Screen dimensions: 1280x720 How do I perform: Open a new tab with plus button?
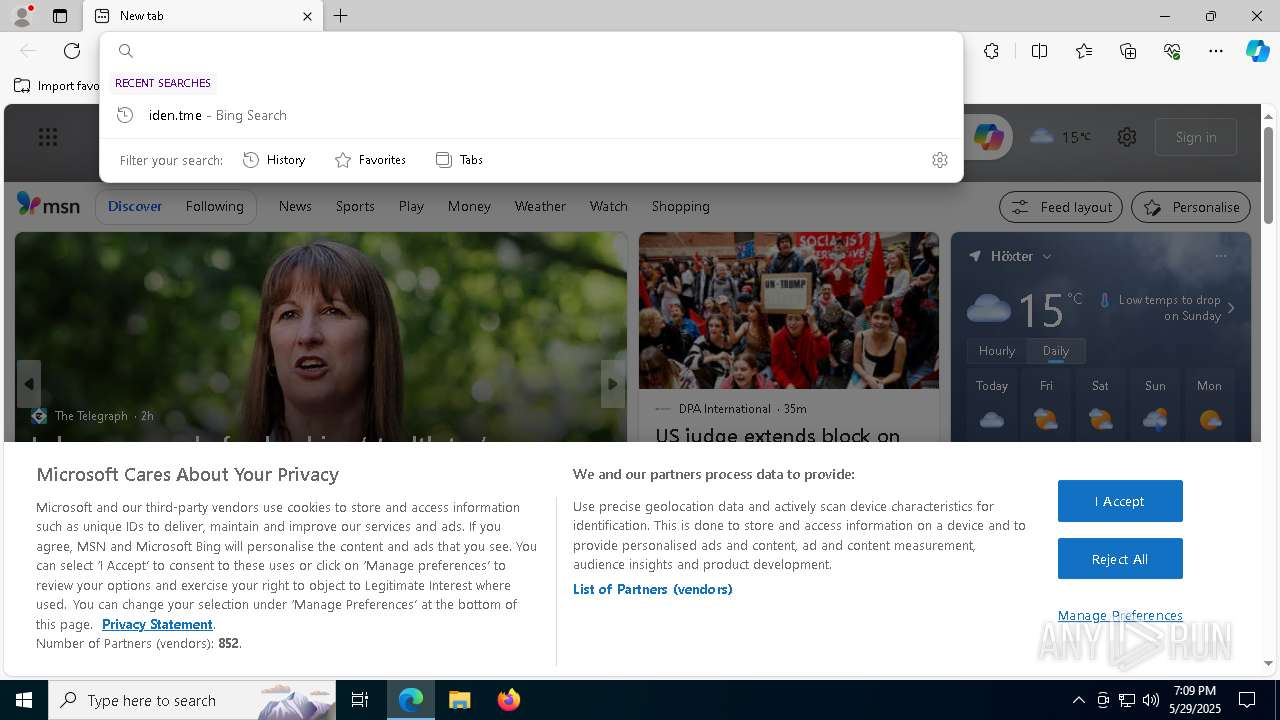pyautogui.click(x=341, y=16)
